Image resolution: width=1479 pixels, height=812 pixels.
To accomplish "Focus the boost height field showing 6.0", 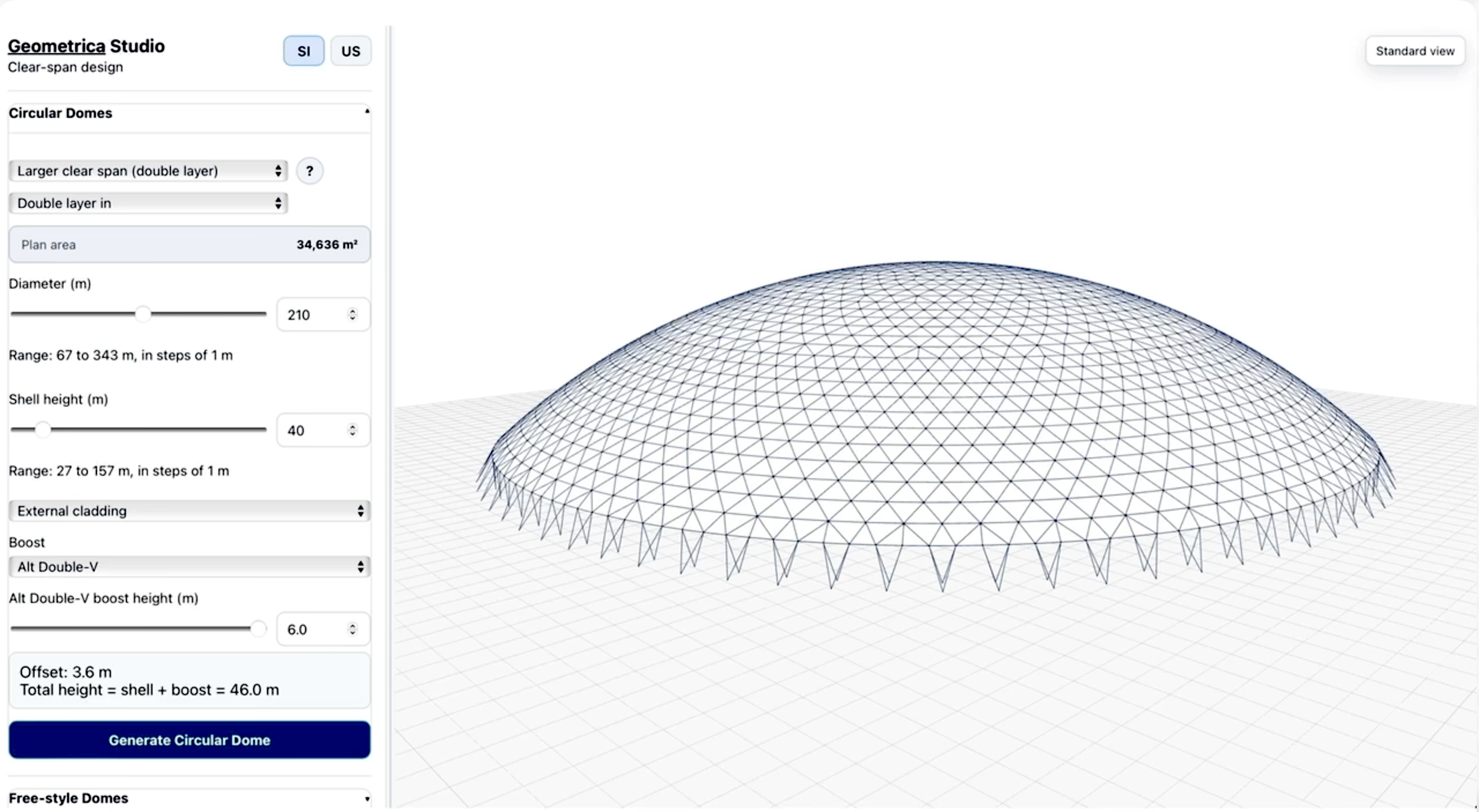I will [323, 629].
